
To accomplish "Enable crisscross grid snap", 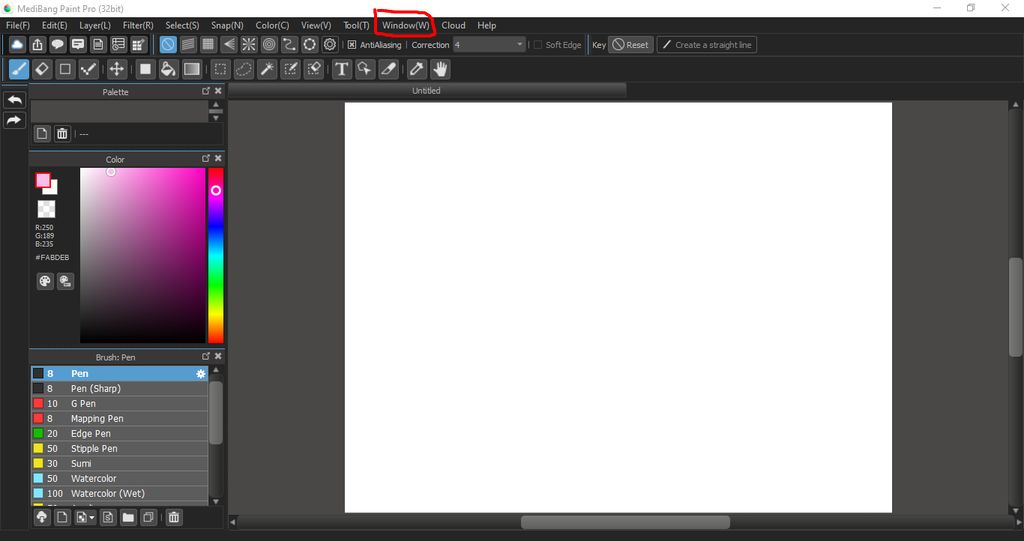I will click(208, 44).
